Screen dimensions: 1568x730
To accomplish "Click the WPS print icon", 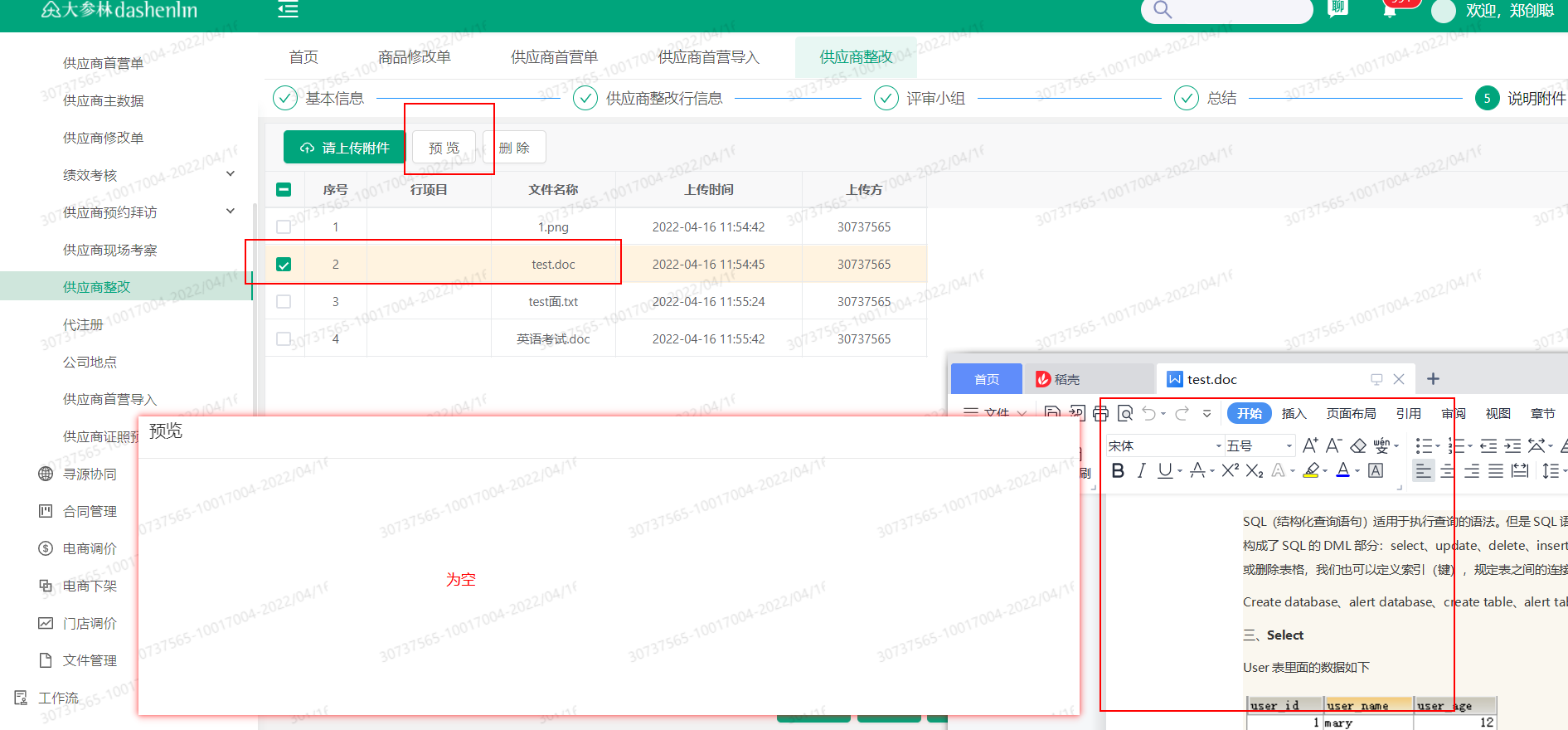I will pyautogui.click(x=1100, y=413).
